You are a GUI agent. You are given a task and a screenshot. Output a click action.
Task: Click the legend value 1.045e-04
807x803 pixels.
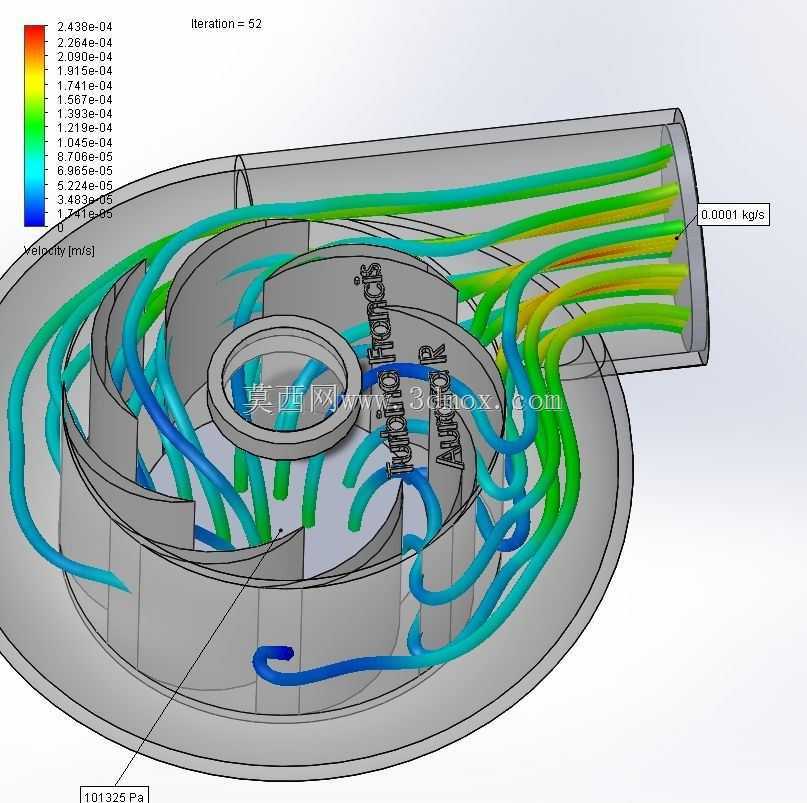pyautogui.click(x=84, y=143)
